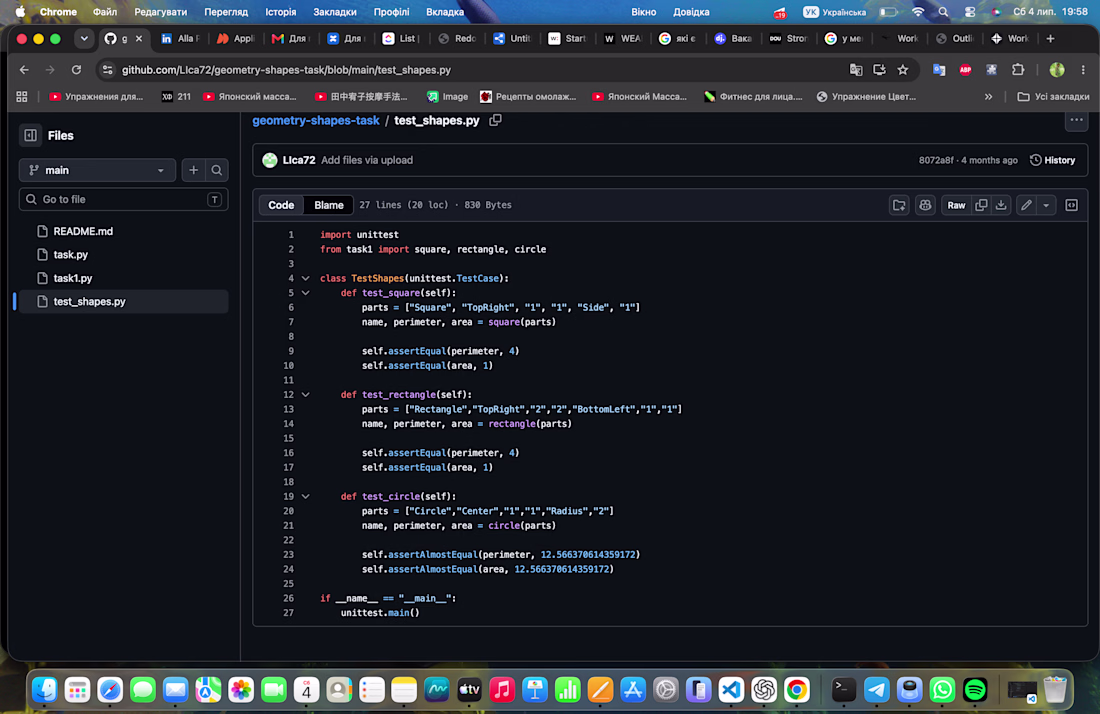Collapse the Files side panel
The image size is (1100, 714).
pyautogui.click(x=30, y=135)
